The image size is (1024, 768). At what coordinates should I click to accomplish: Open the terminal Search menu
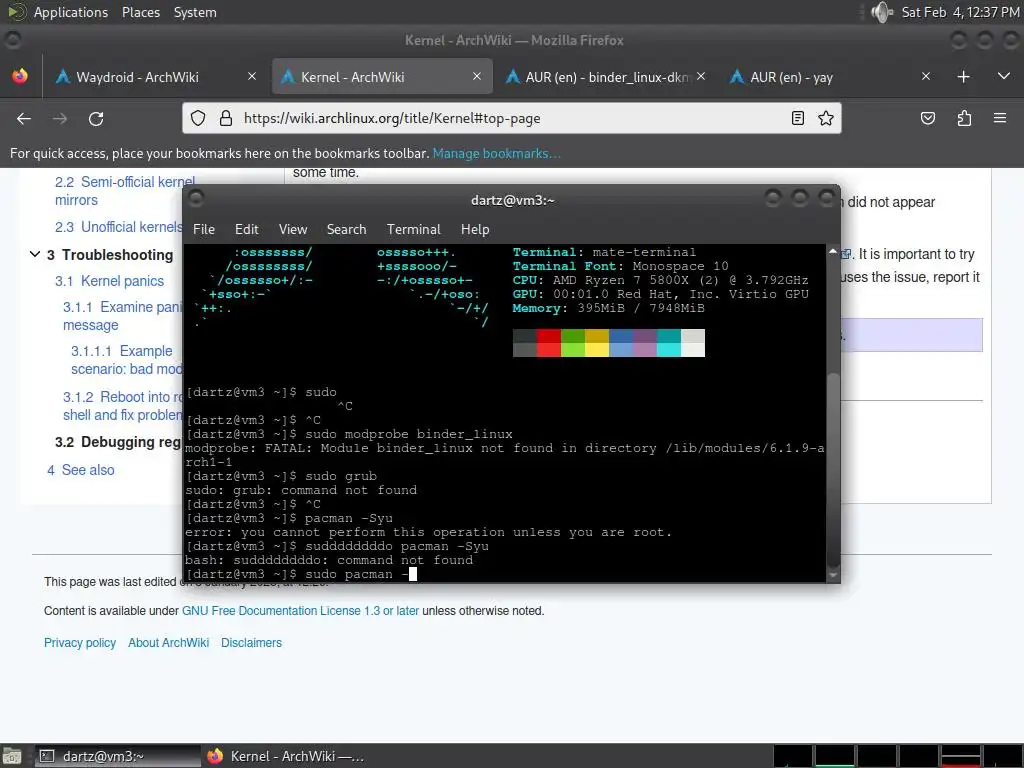(346, 229)
